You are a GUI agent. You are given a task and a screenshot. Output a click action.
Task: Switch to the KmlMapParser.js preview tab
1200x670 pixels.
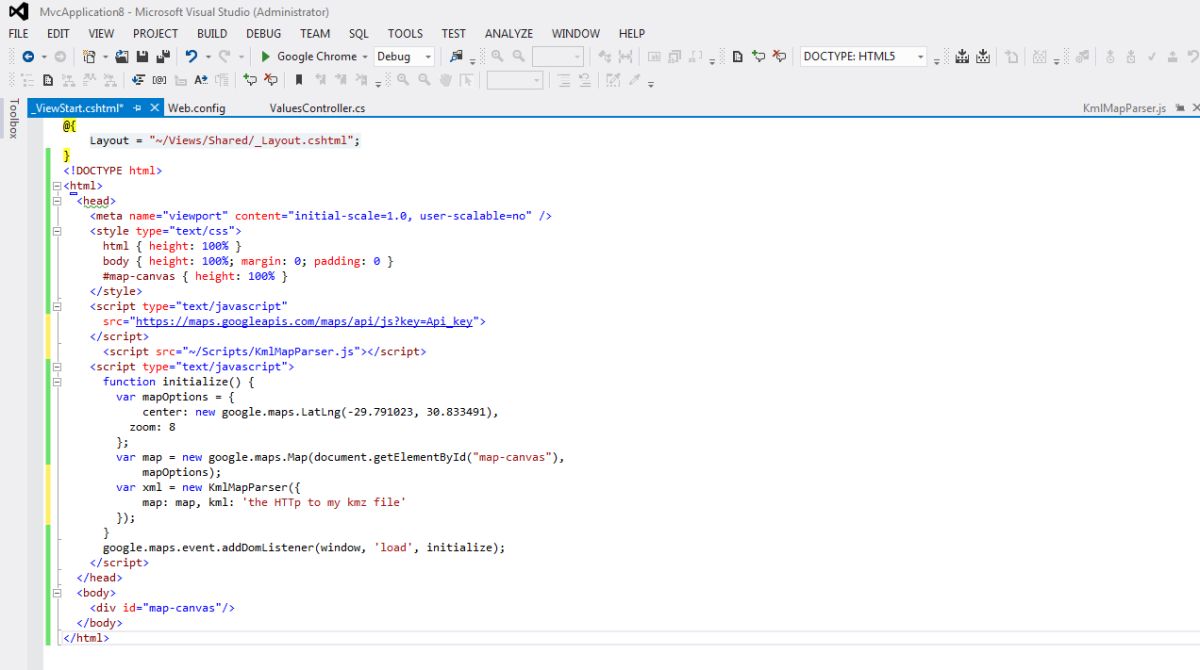[x=1124, y=108]
